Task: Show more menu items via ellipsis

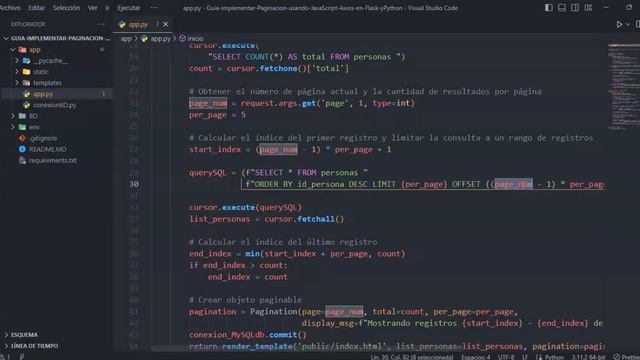Action: 154,8
